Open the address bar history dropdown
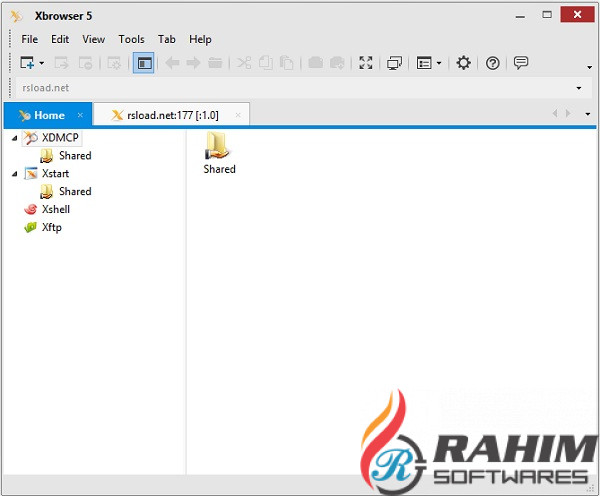600x496 pixels. pos(579,88)
